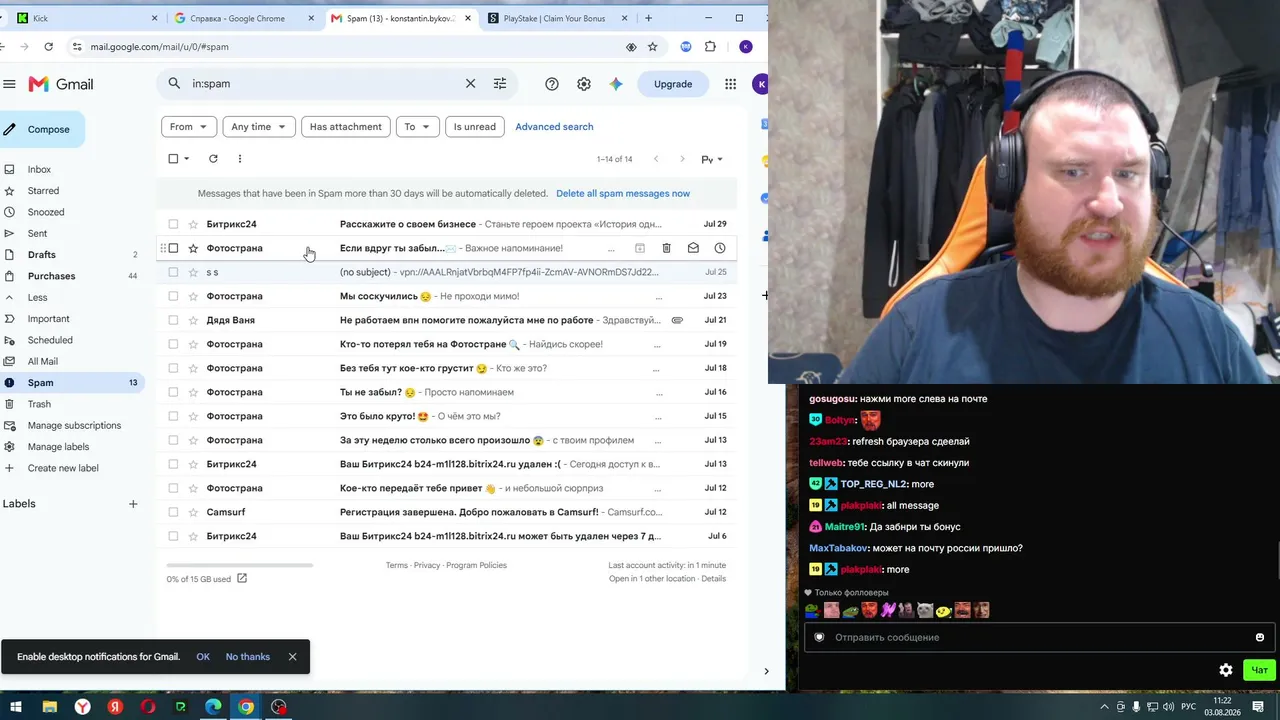Image resolution: width=1280 pixels, height=720 pixels.
Task: Open Windows notification center
Action: (1258, 707)
